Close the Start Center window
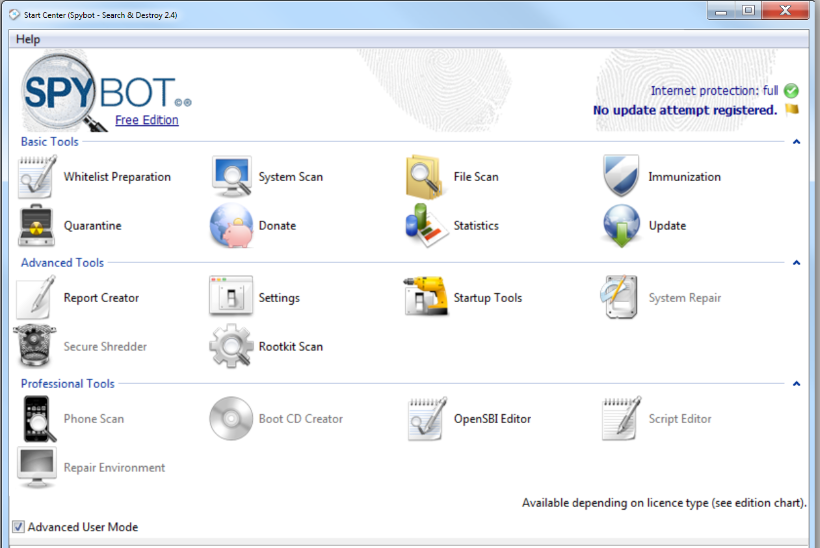Image resolution: width=820 pixels, height=548 pixels. (x=785, y=10)
